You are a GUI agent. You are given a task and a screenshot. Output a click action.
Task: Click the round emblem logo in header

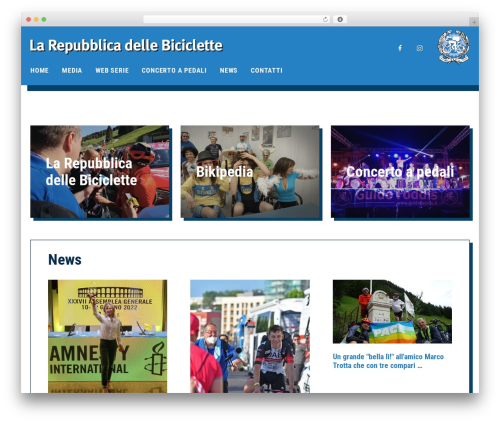click(453, 47)
